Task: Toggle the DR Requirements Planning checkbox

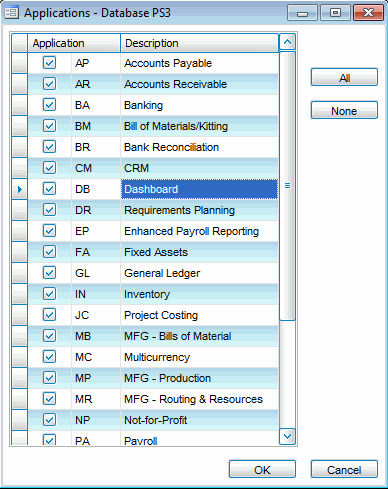Action: pos(49,210)
